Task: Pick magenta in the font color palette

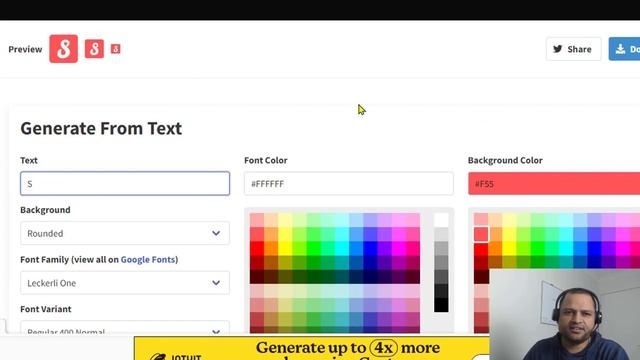Action: (x=398, y=248)
